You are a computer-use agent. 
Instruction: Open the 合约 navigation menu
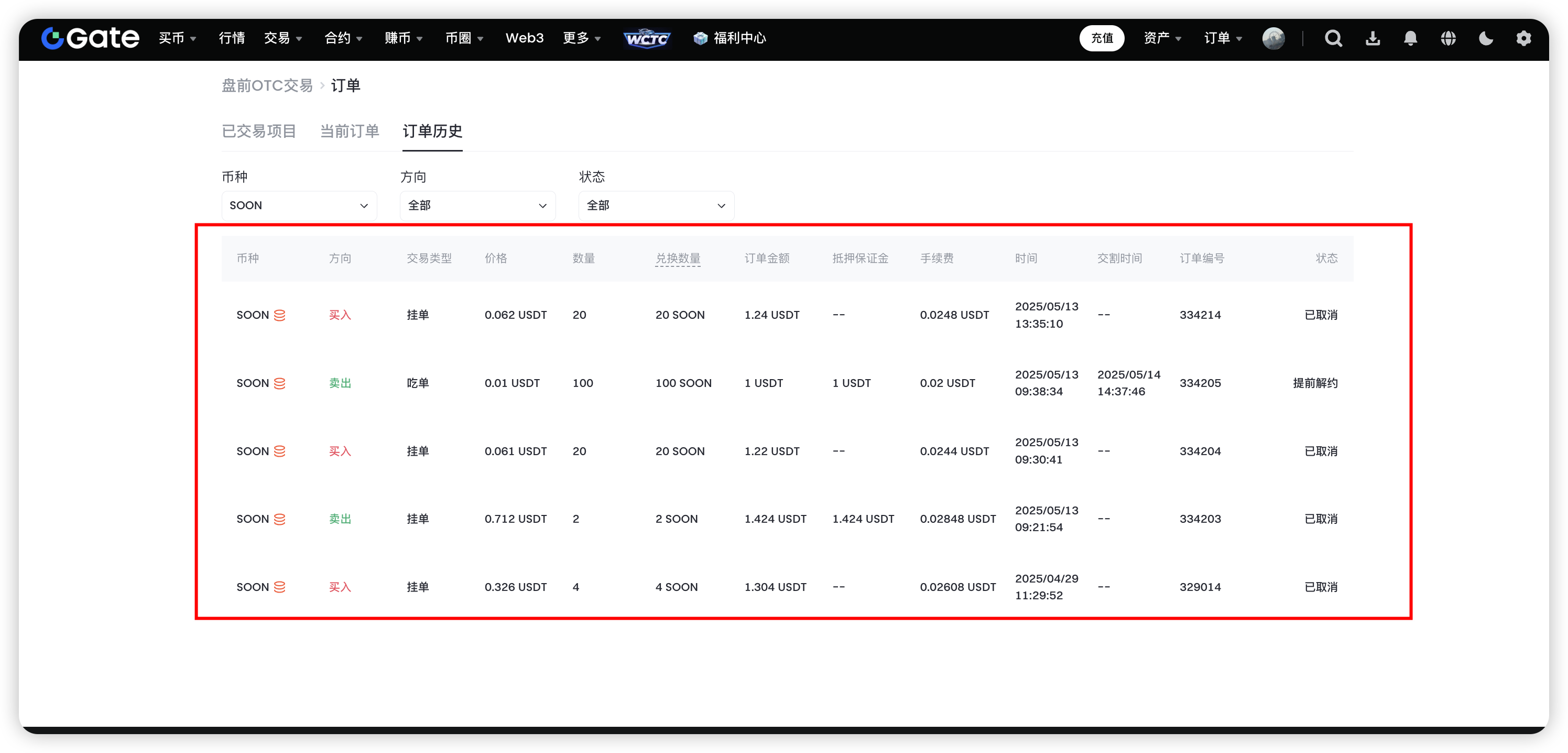click(343, 38)
